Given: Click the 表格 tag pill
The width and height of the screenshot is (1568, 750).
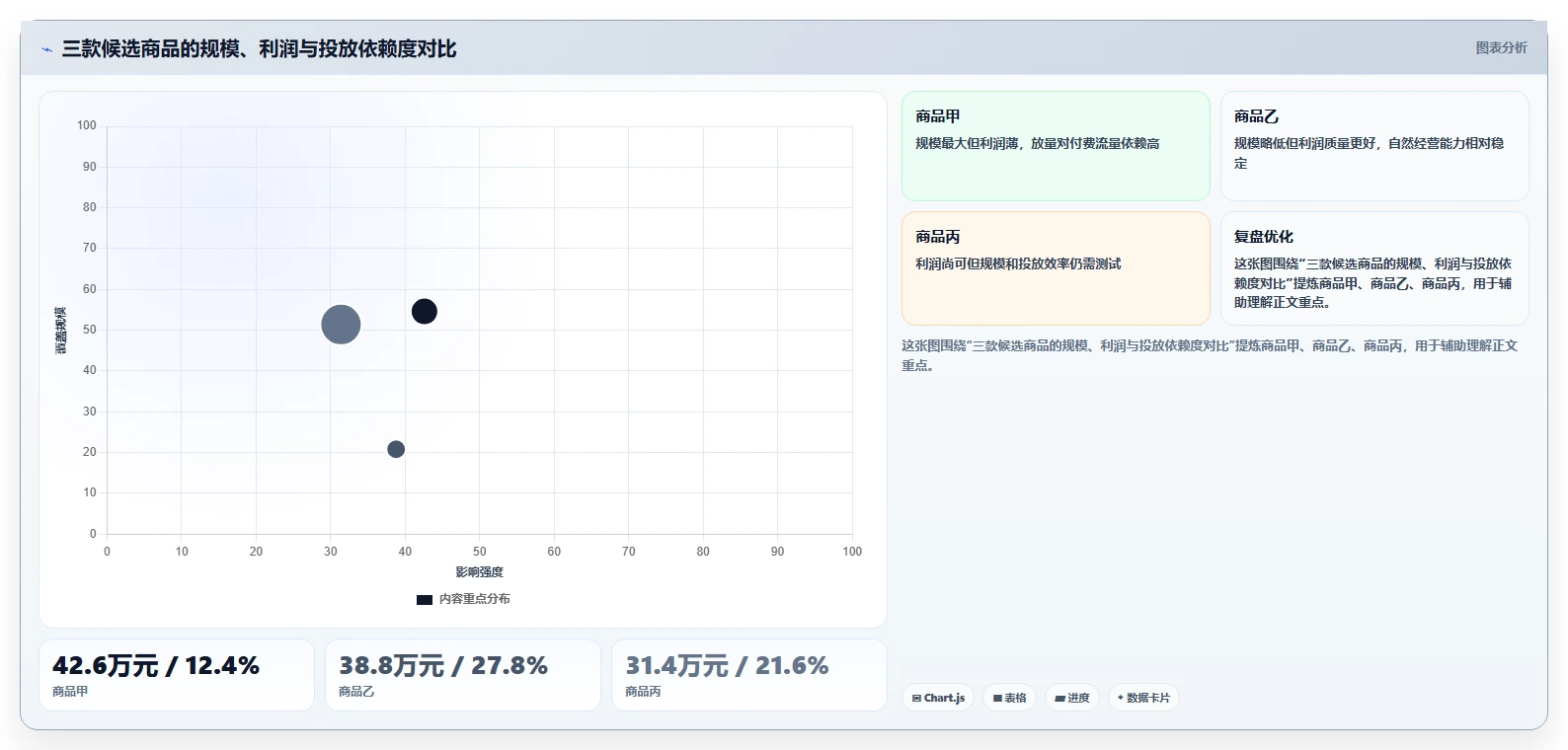Looking at the screenshot, I should coord(1009,698).
